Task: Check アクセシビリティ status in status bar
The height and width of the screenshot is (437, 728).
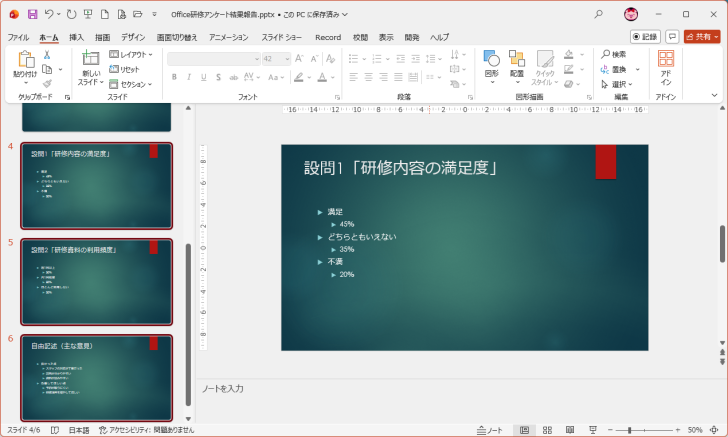Action: pyautogui.click(x=147, y=430)
